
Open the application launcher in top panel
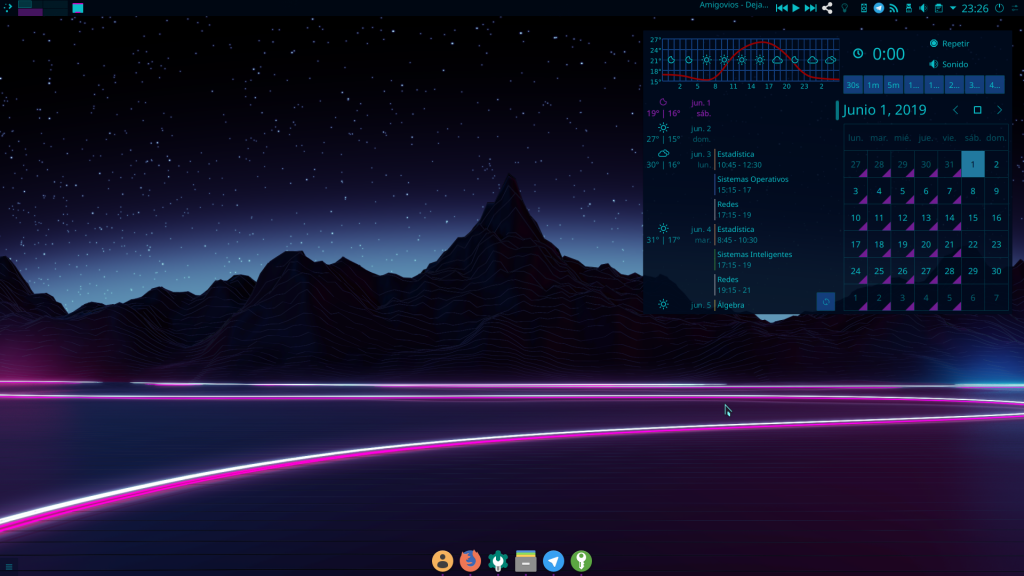8,8
